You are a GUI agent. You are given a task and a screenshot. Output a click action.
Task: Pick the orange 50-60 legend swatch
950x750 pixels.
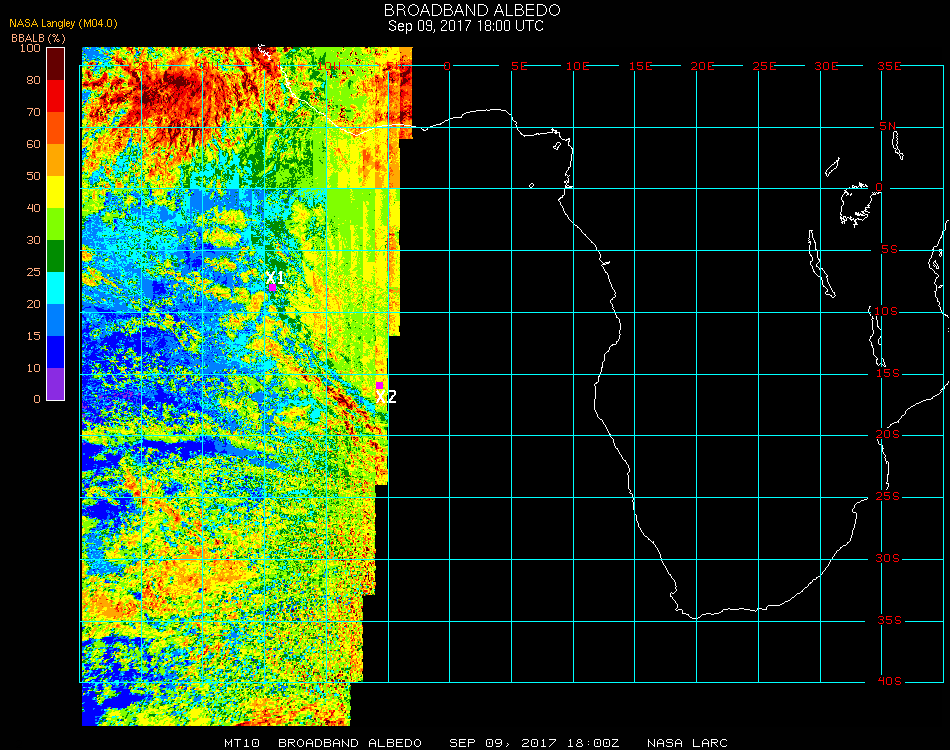[x=56, y=160]
